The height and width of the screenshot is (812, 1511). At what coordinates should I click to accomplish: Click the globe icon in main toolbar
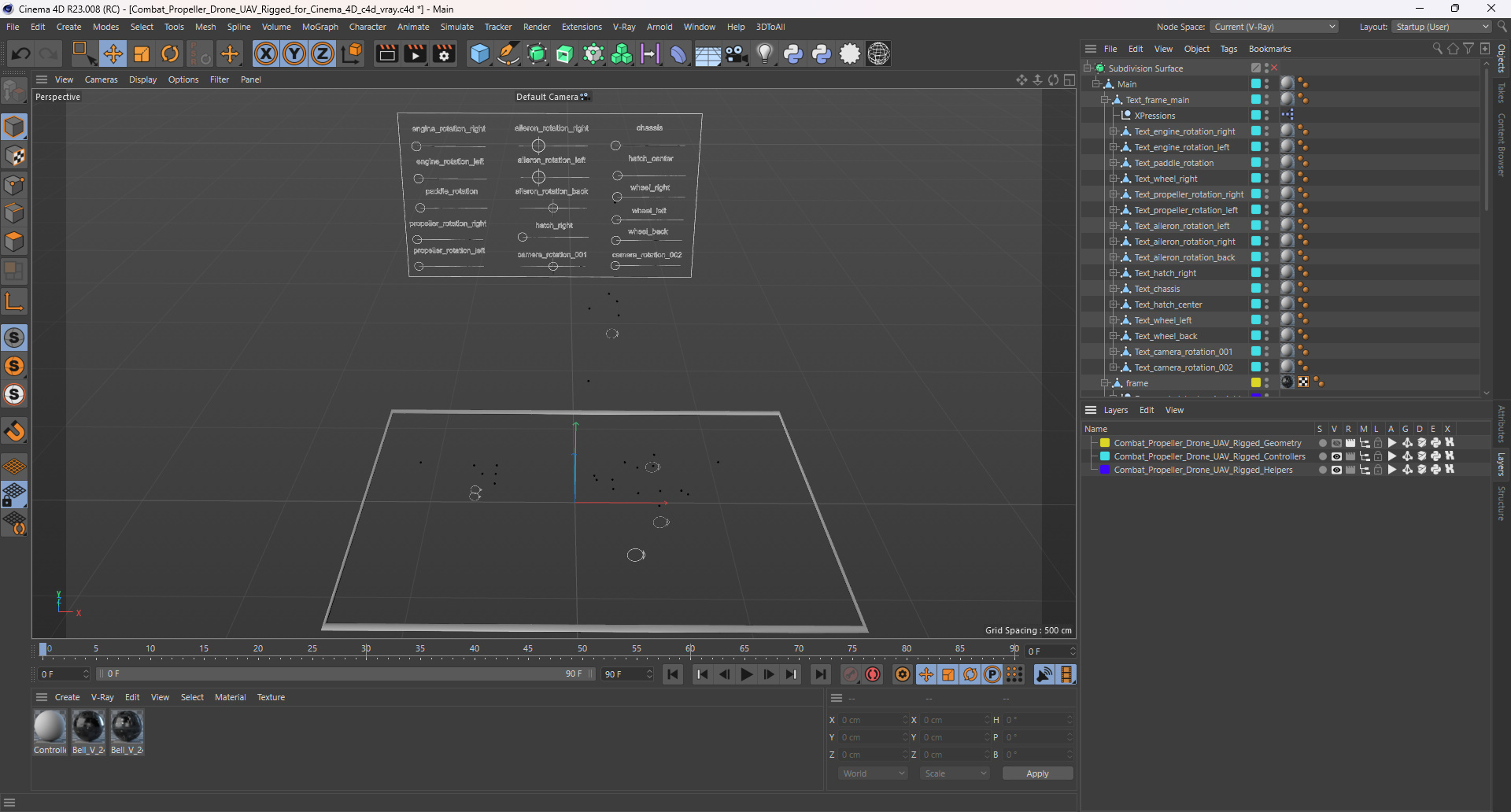pos(878,54)
